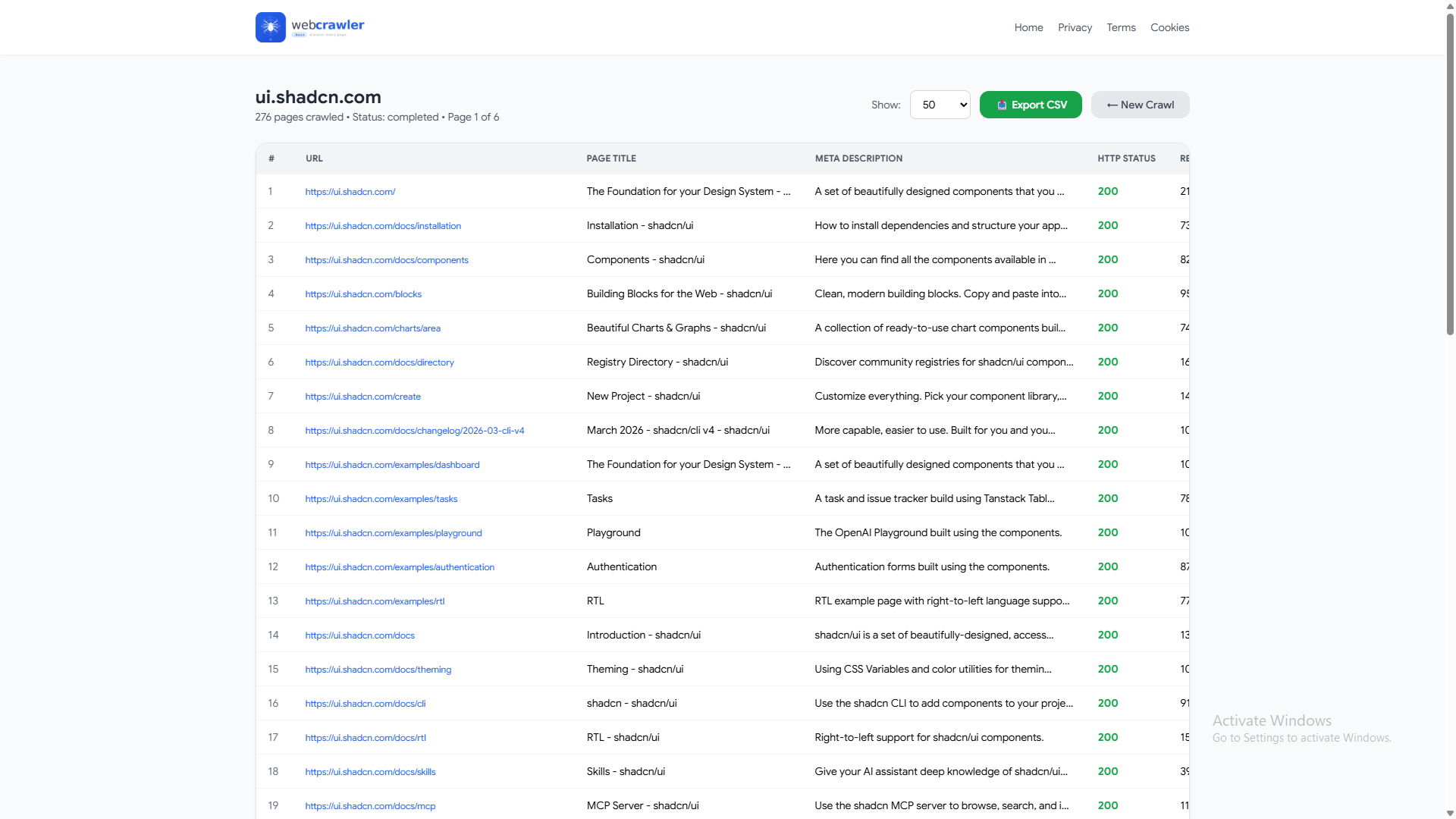Open the ui.shadcn.com docs installation link
Viewport: 1456px width, 819px height.
(383, 225)
